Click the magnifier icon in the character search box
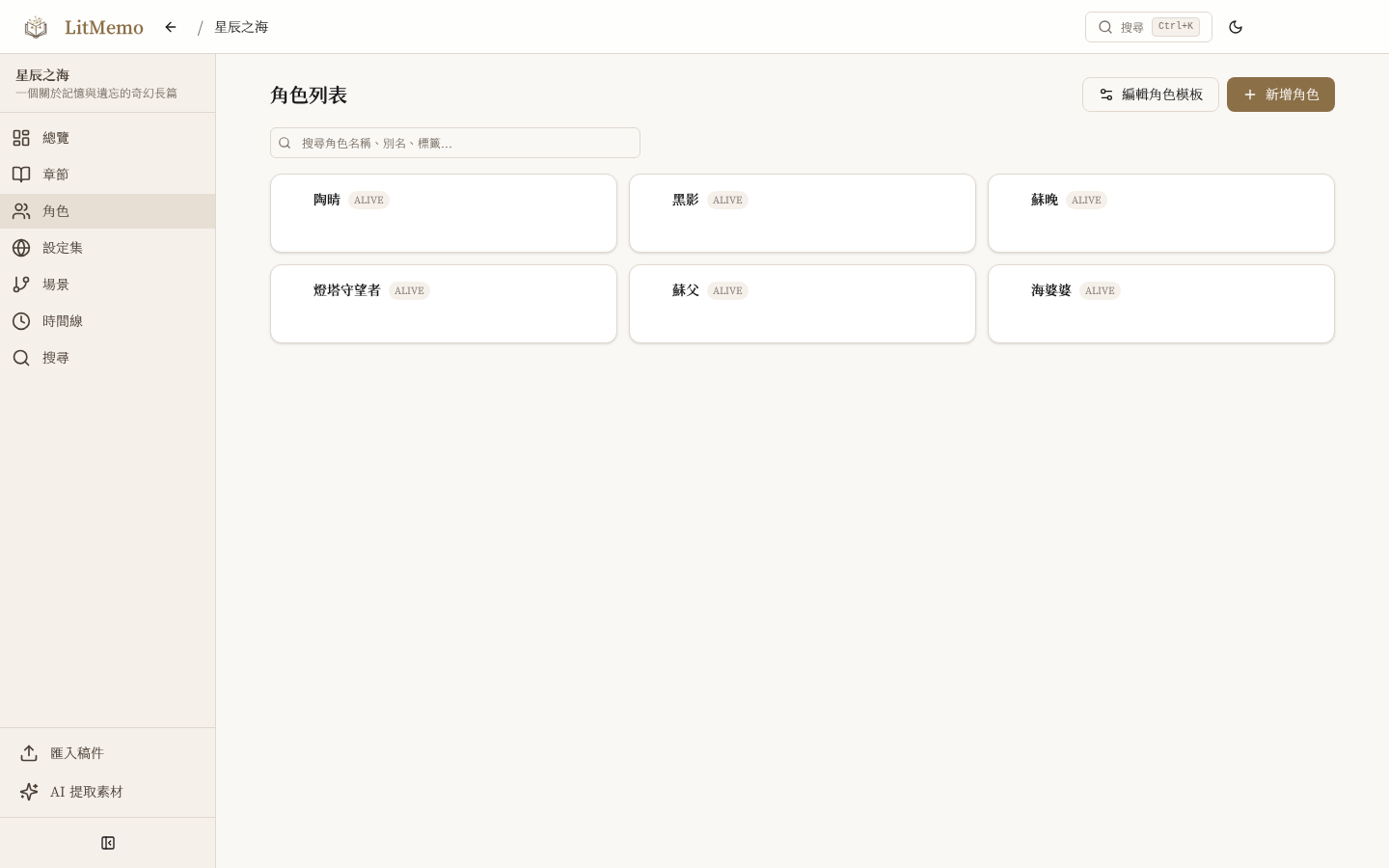Screen dimensions: 1389x868 click(285, 143)
